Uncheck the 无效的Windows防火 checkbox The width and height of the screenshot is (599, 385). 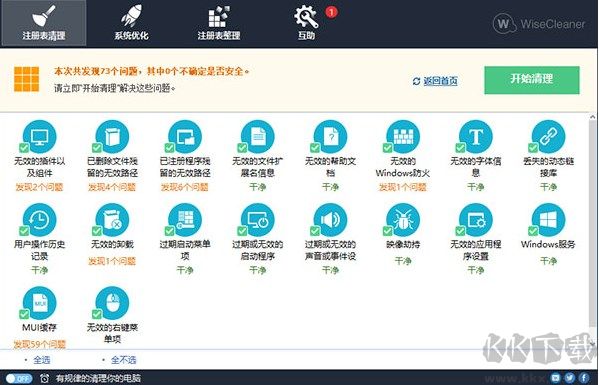387,148
